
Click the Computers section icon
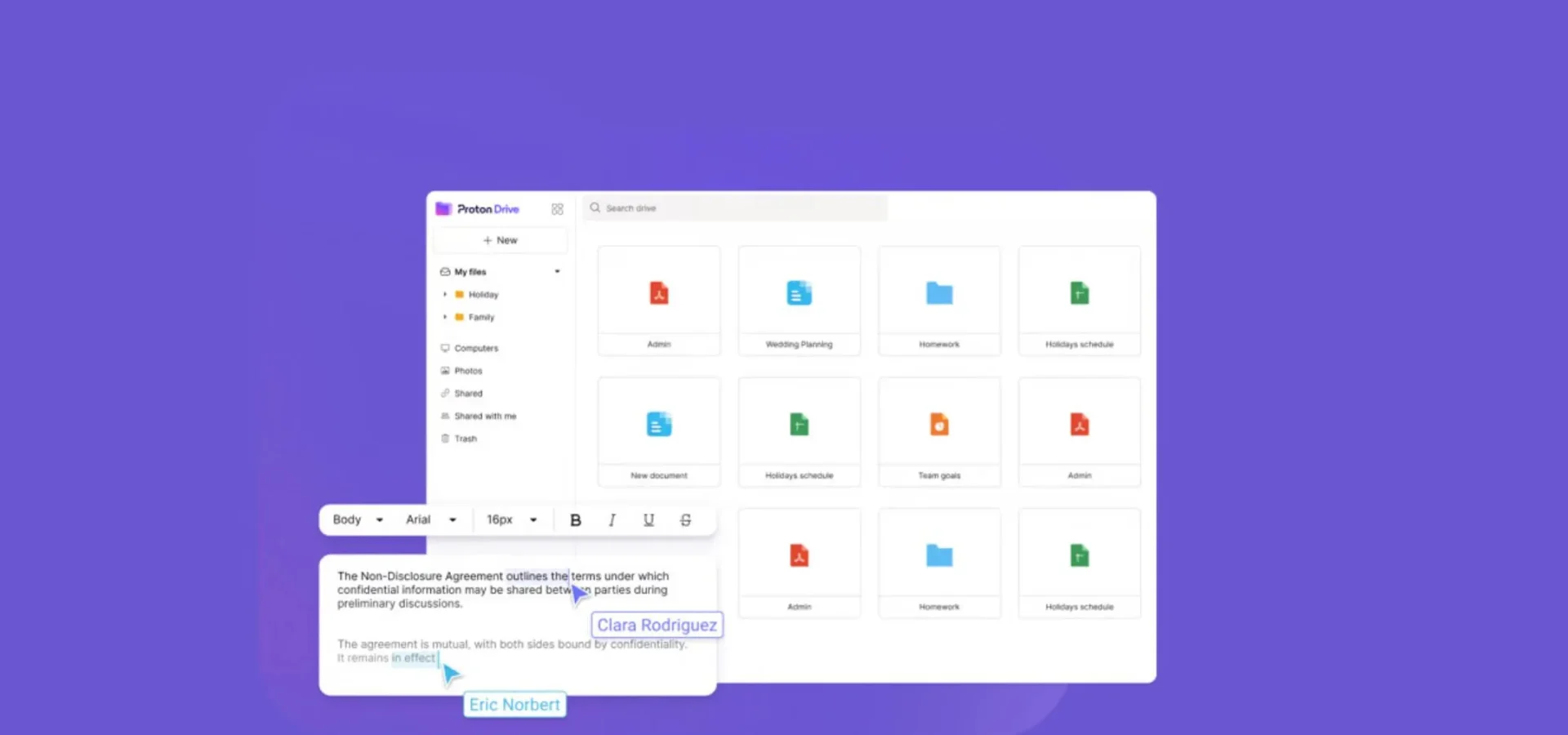click(x=444, y=348)
